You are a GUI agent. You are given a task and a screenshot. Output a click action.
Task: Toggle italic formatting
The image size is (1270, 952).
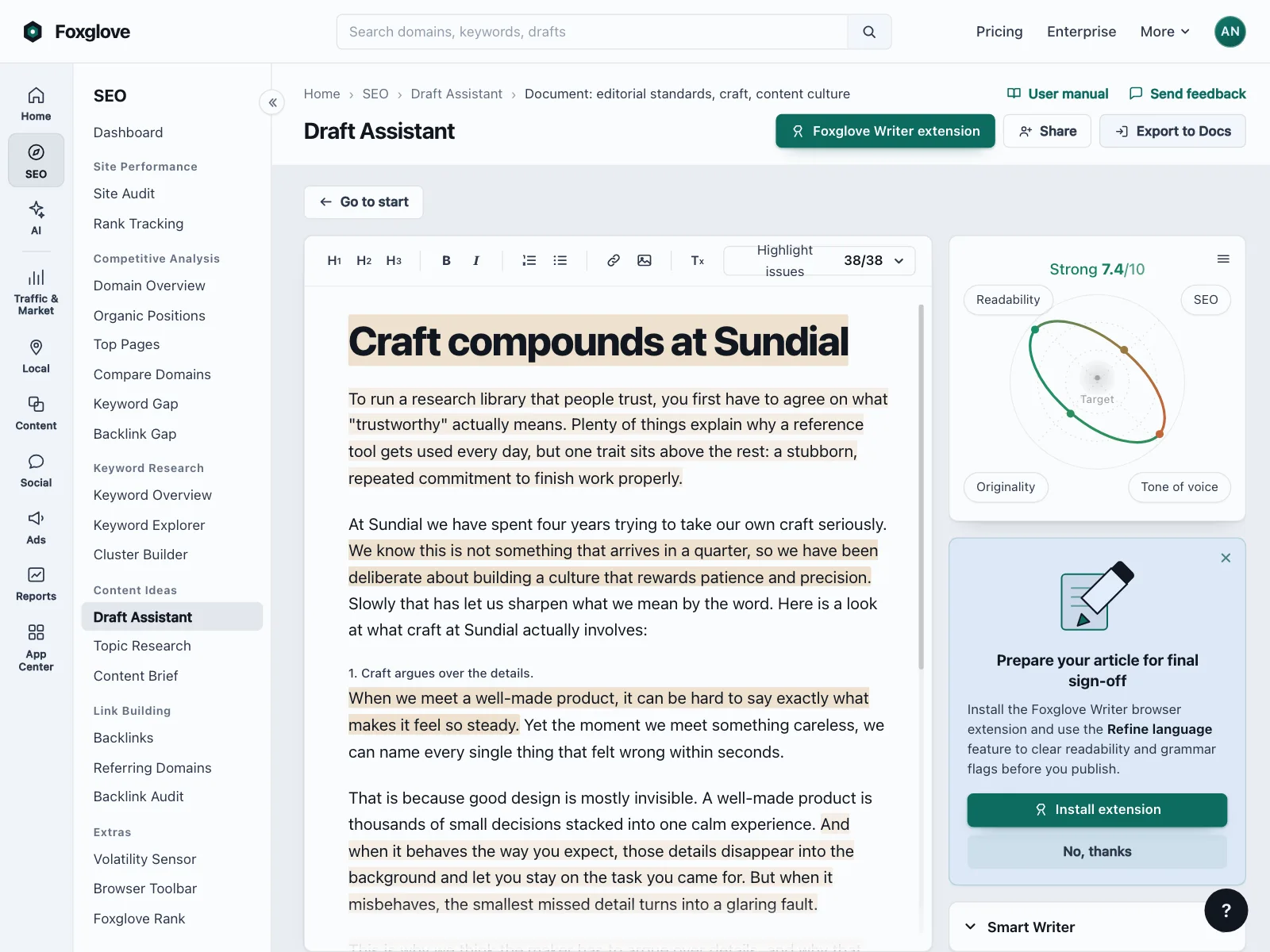[476, 260]
